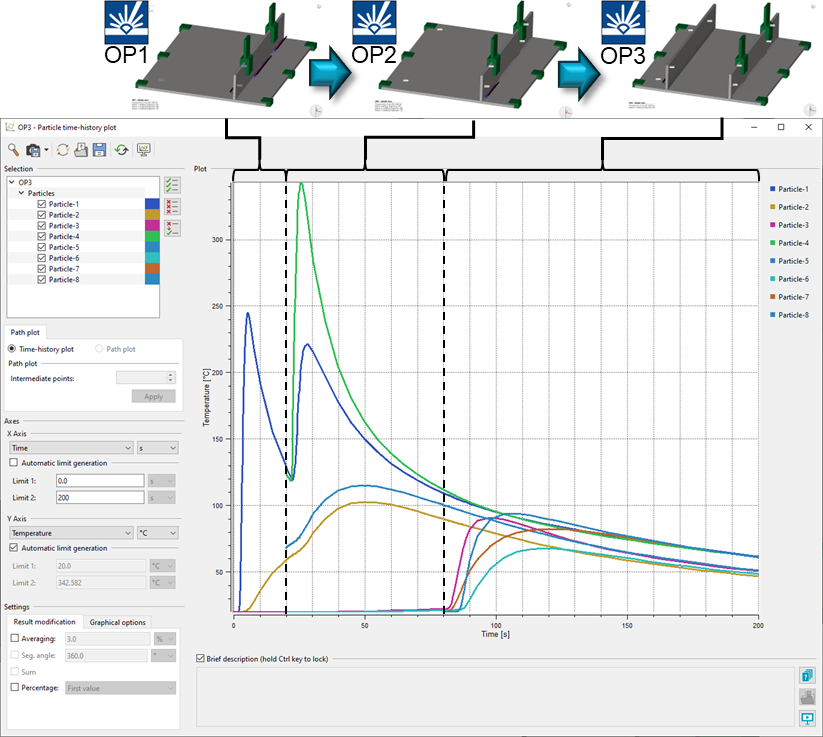This screenshot has height=737, width=823.
Task: Click the Particle-5 tree row label
Action: (64, 247)
